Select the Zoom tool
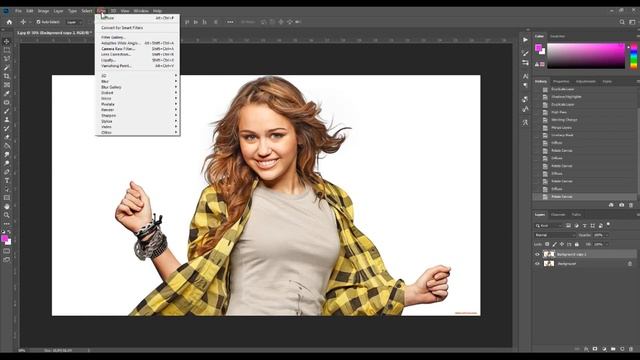The image size is (640, 360). click(7, 215)
